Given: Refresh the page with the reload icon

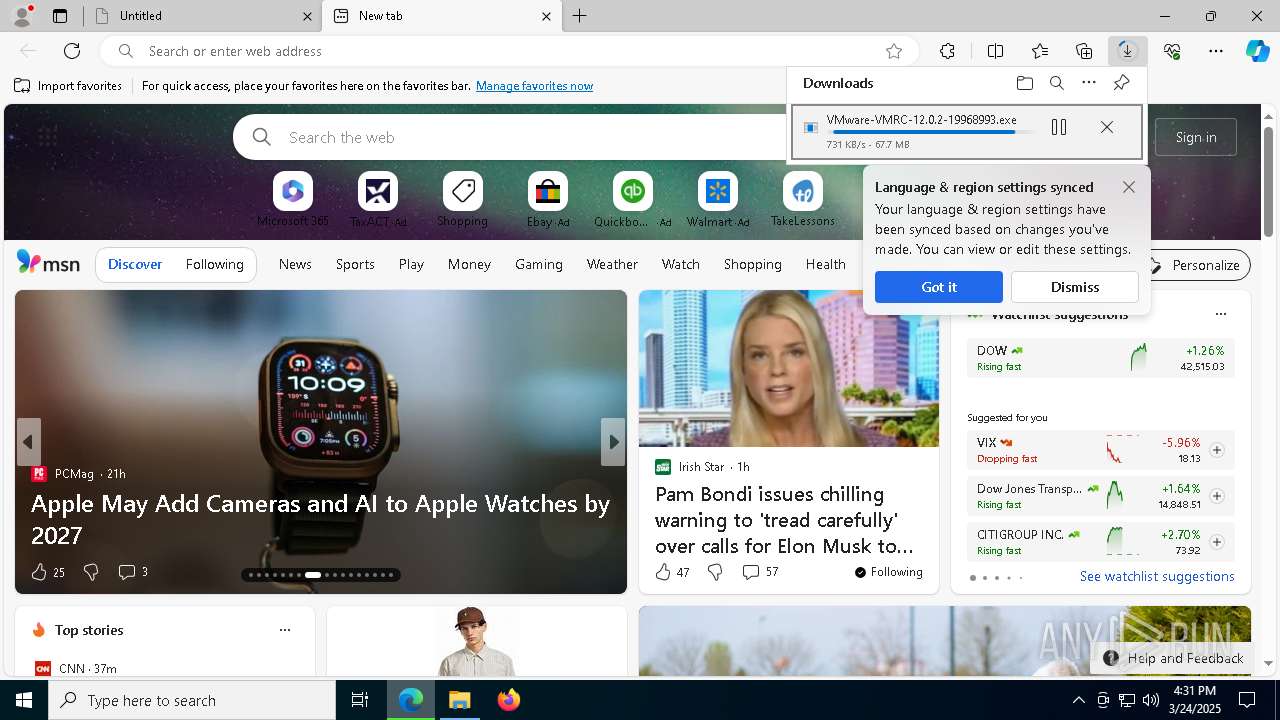Looking at the screenshot, I should click(x=72, y=51).
